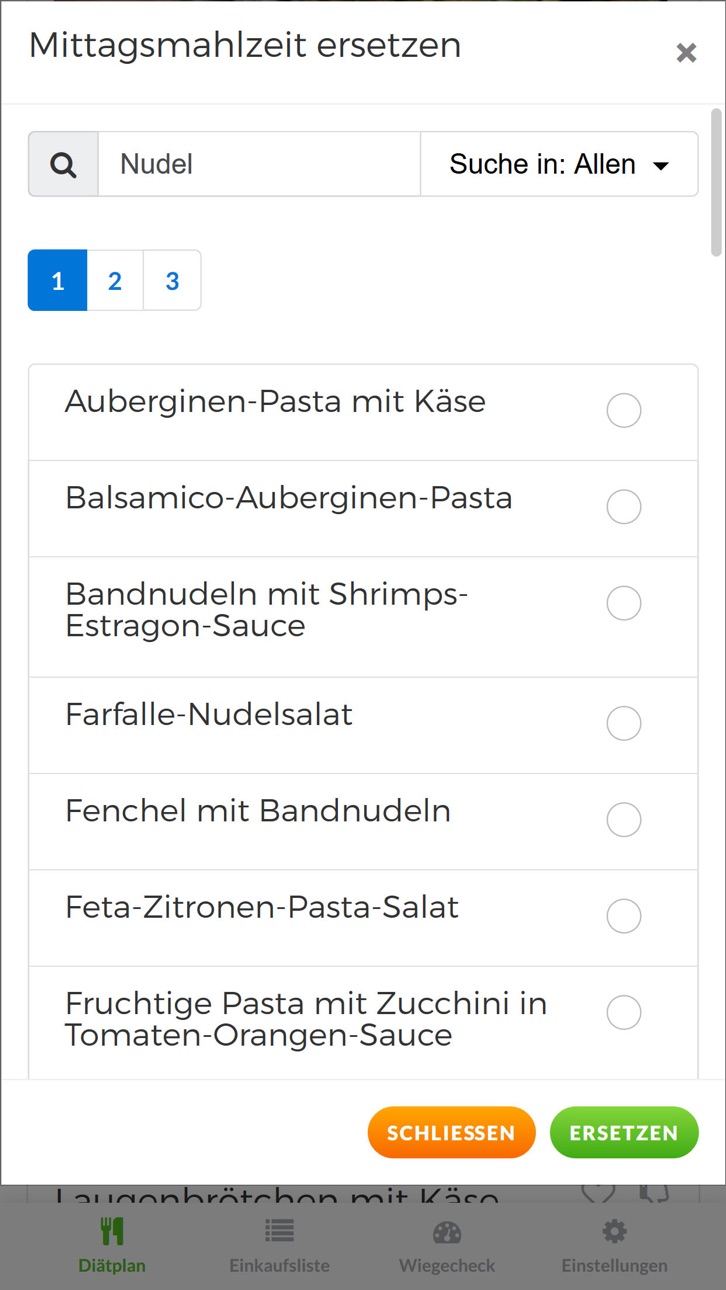Open the Wiegecheck scale icon
This screenshot has width=726, height=1290.
[447, 1231]
